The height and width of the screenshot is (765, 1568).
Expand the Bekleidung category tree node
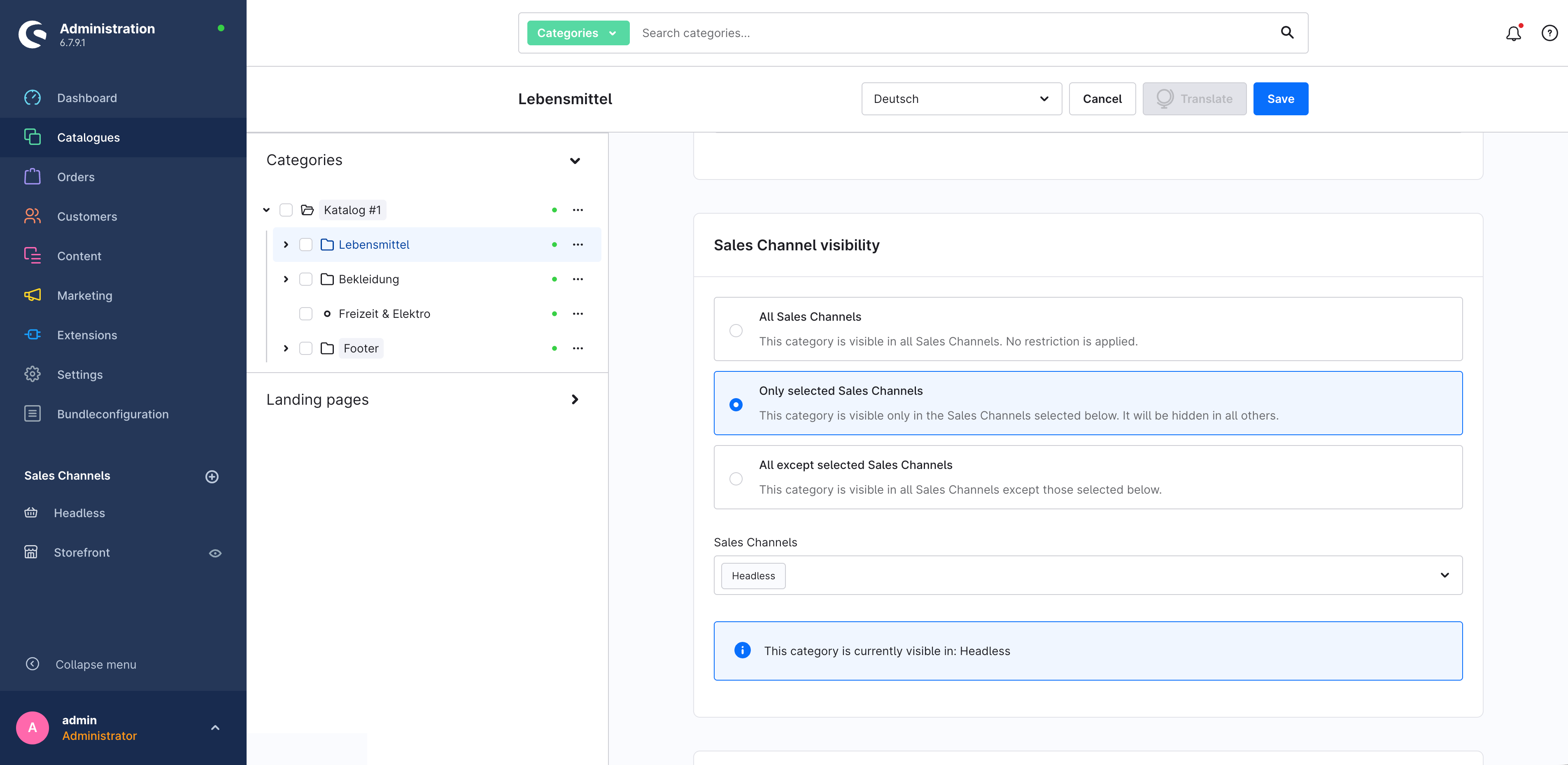pos(286,279)
